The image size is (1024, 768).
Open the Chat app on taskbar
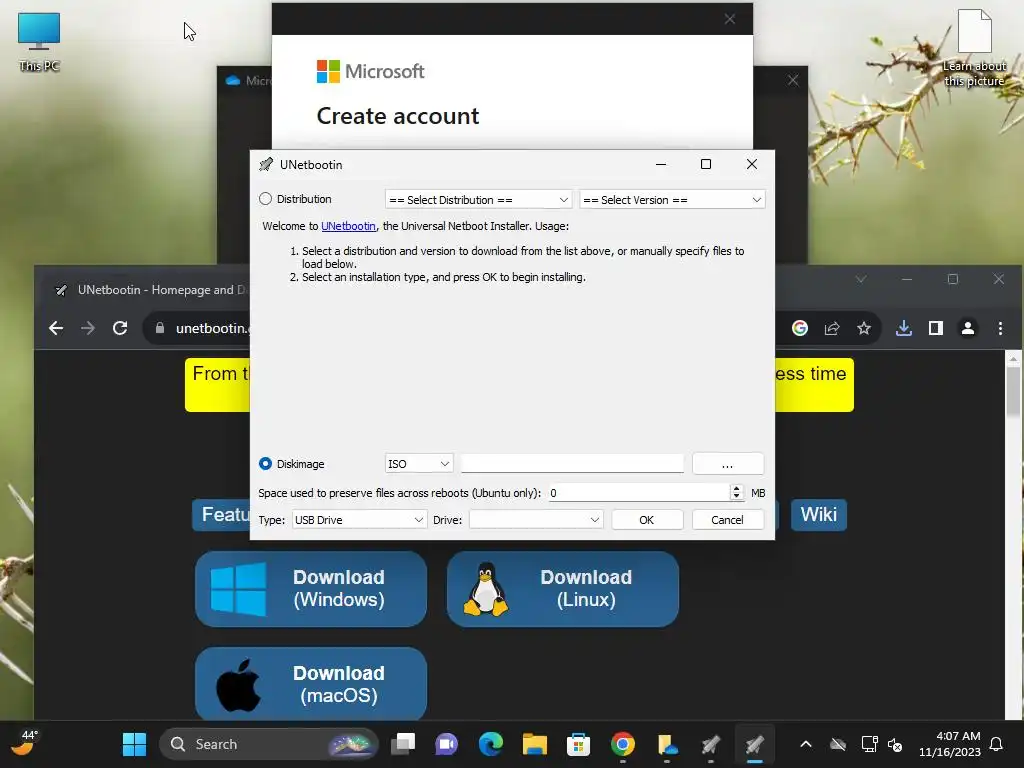(x=447, y=744)
